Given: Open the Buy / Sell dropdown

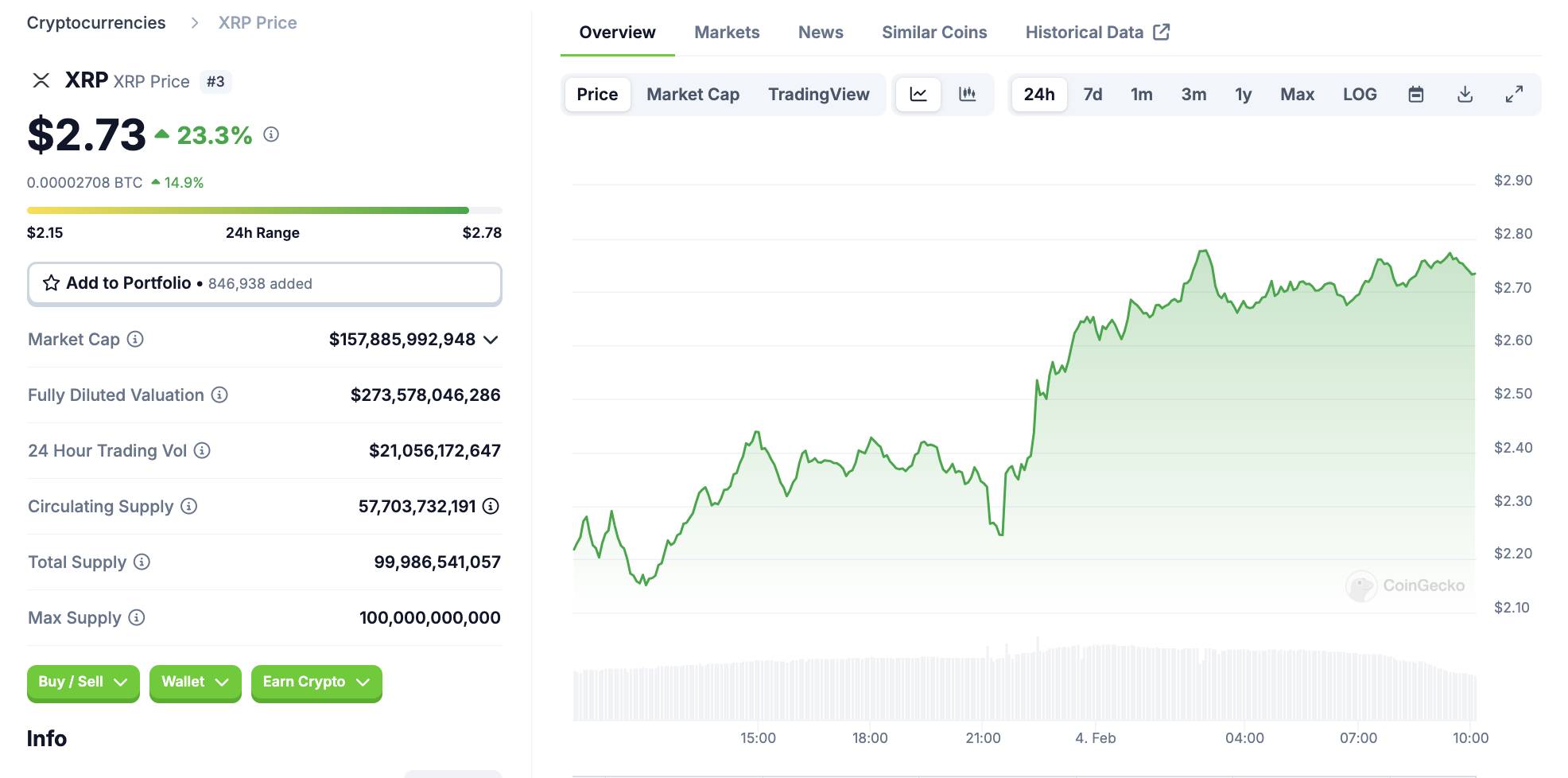Looking at the screenshot, I should [83, 683].
